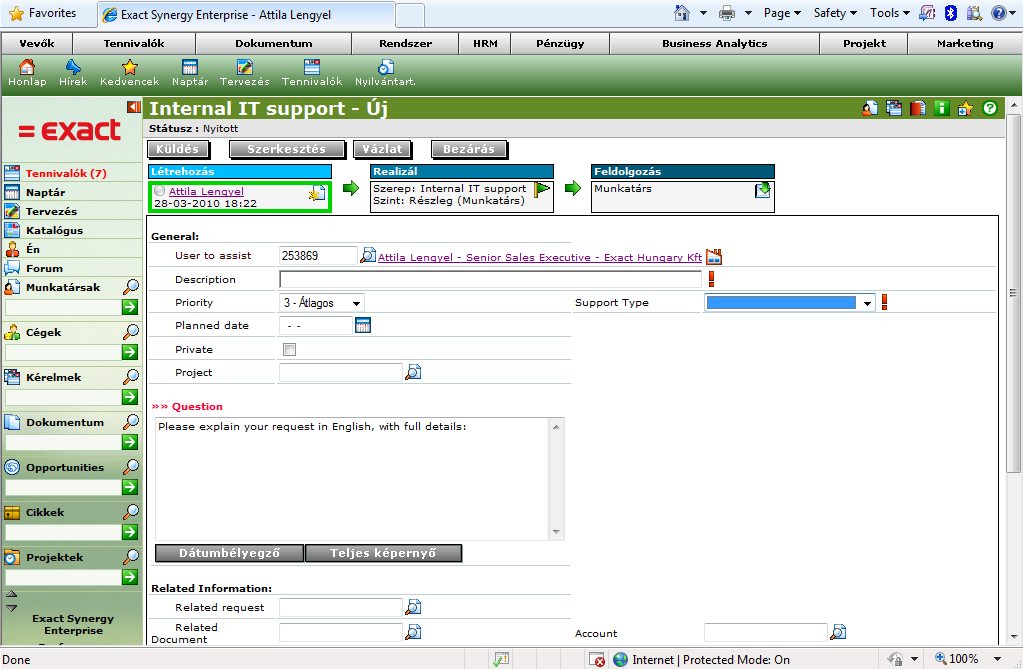Select radio button beside Attila Lengyel

click(160, 191)
